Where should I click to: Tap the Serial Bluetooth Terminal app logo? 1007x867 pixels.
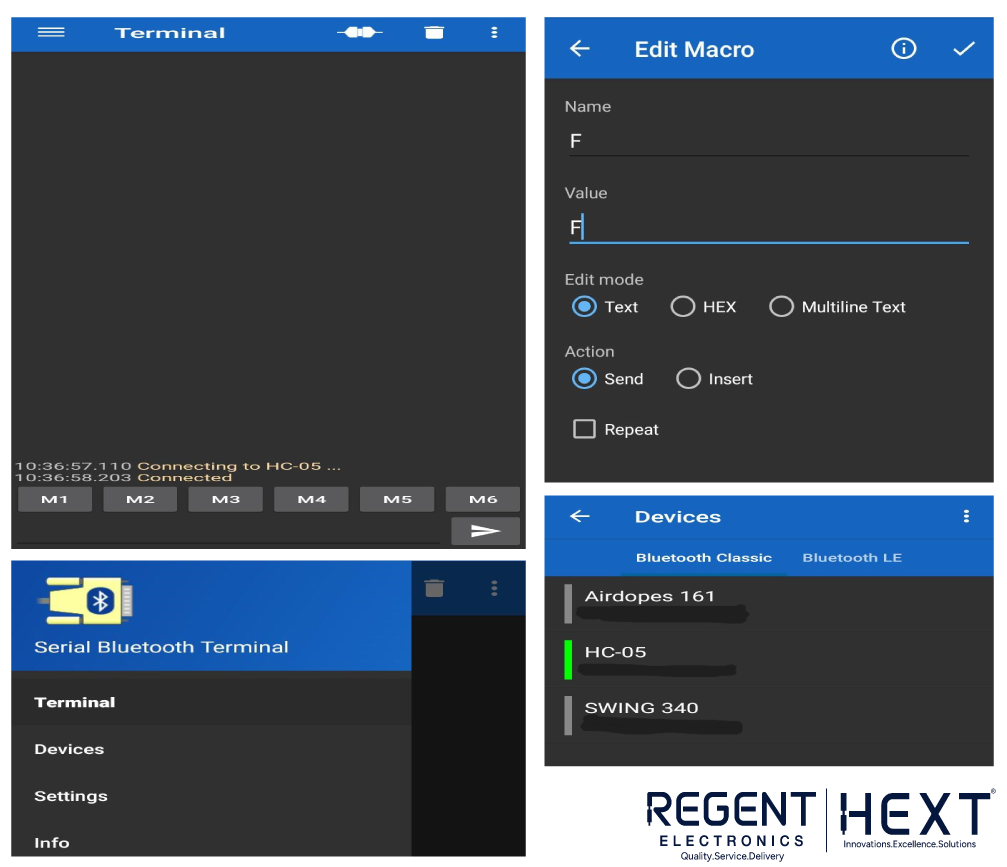pyautogui.click(x=85, y=600)
